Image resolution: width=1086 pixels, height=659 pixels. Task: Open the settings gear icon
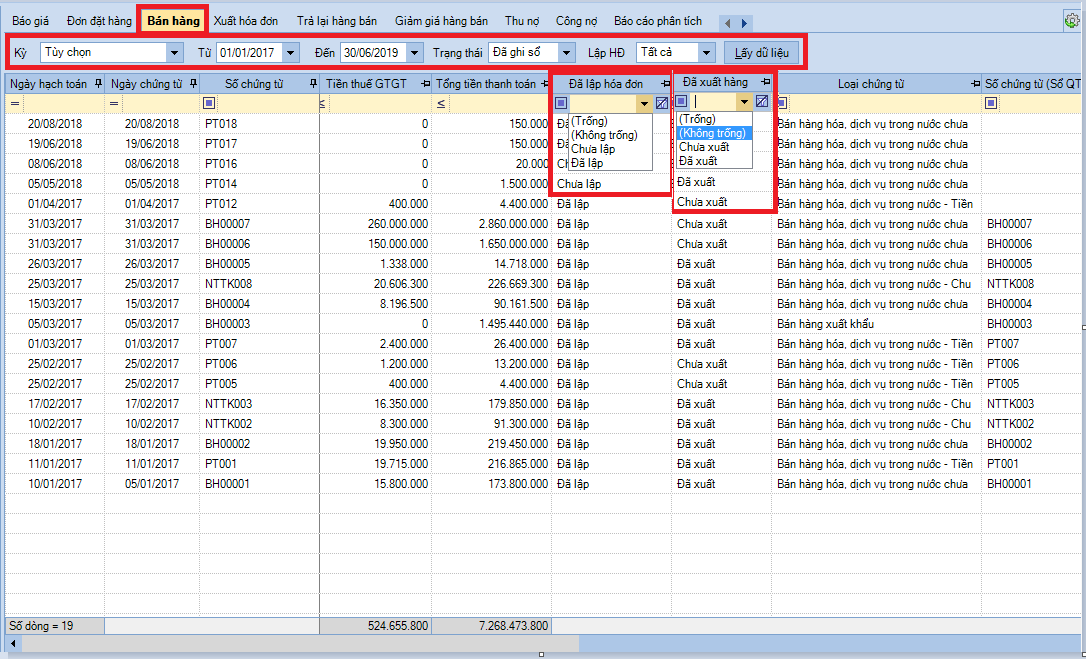click(x=1071, y=21)
